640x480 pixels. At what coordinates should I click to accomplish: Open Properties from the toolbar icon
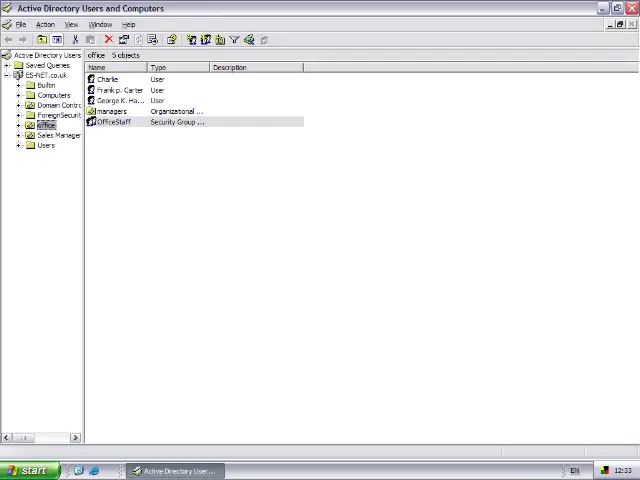124,40
